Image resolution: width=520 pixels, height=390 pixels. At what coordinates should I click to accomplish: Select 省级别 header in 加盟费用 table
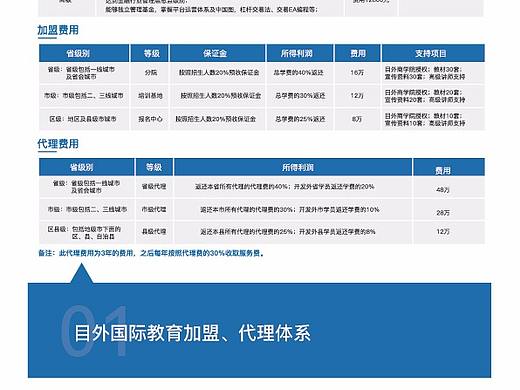pos(84,53)
